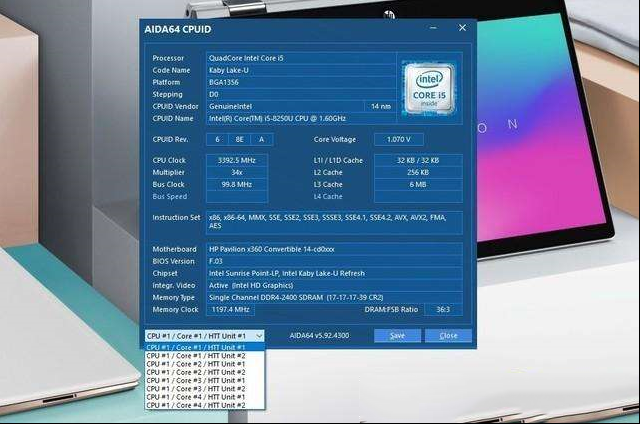Viewport: 640px width, 424px height.
Task: Click the L1 cache value 32 KB / 32 KB
Action: coord(418,160)
